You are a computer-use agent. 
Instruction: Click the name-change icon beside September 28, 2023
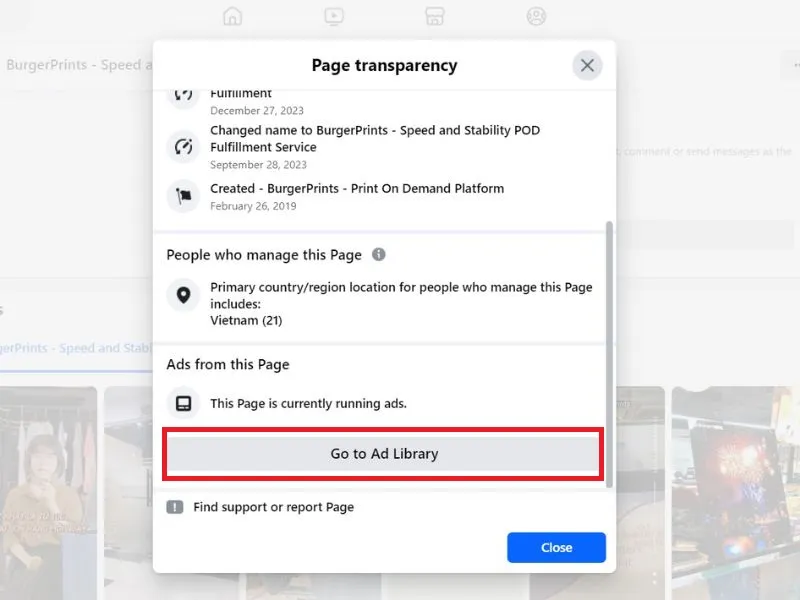[183, 147]
